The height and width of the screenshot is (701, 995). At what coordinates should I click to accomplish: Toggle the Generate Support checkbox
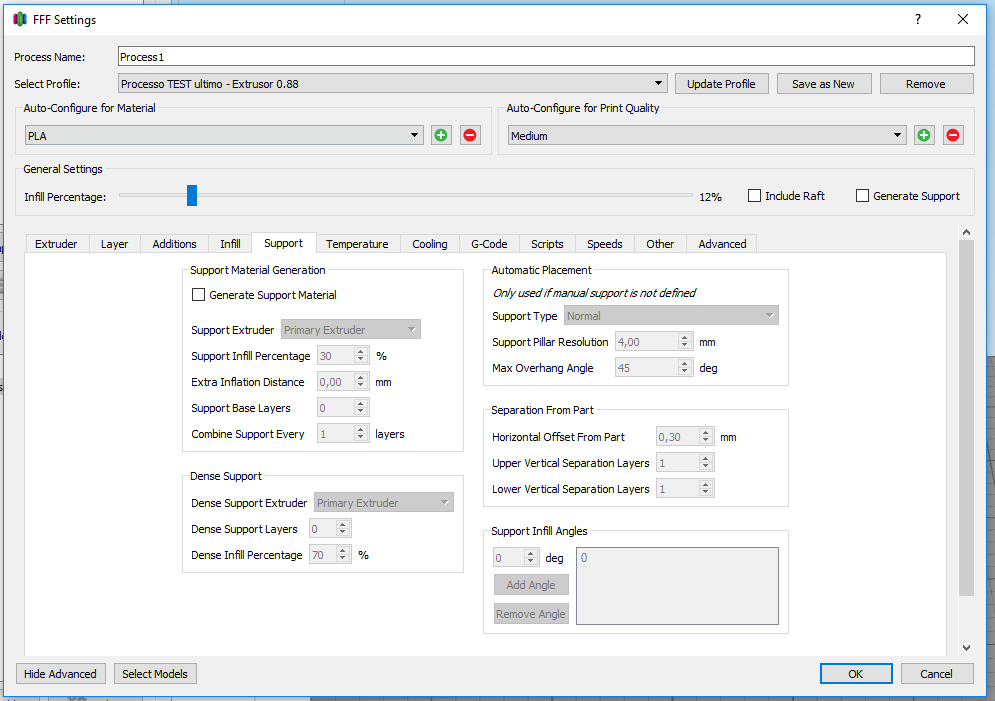(x=862, y=196)
